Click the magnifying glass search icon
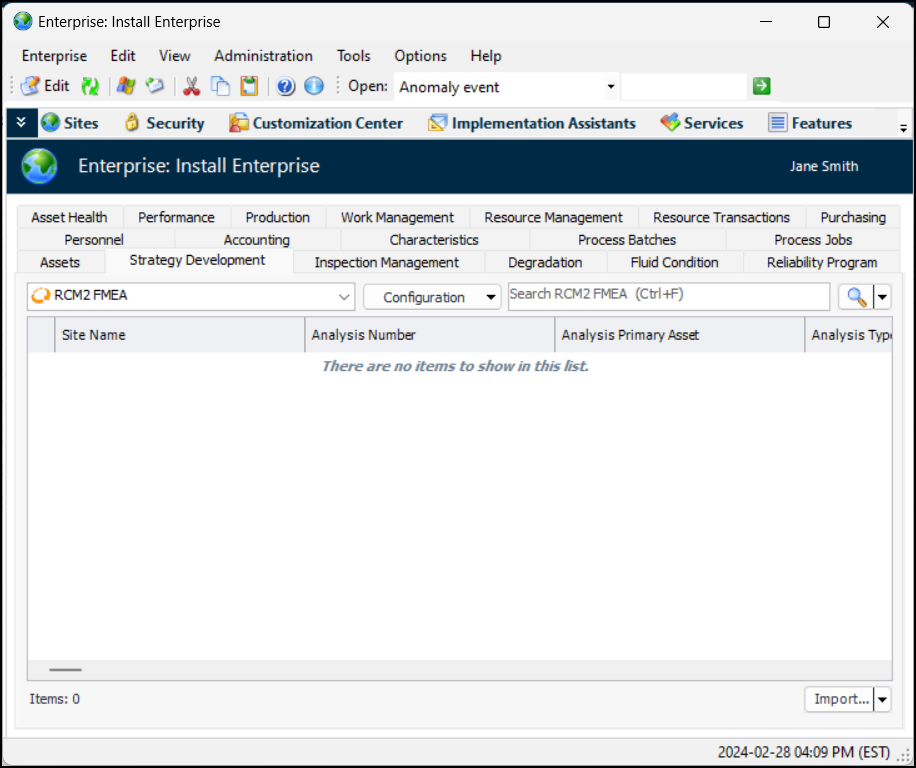 [x=857, y=297]
